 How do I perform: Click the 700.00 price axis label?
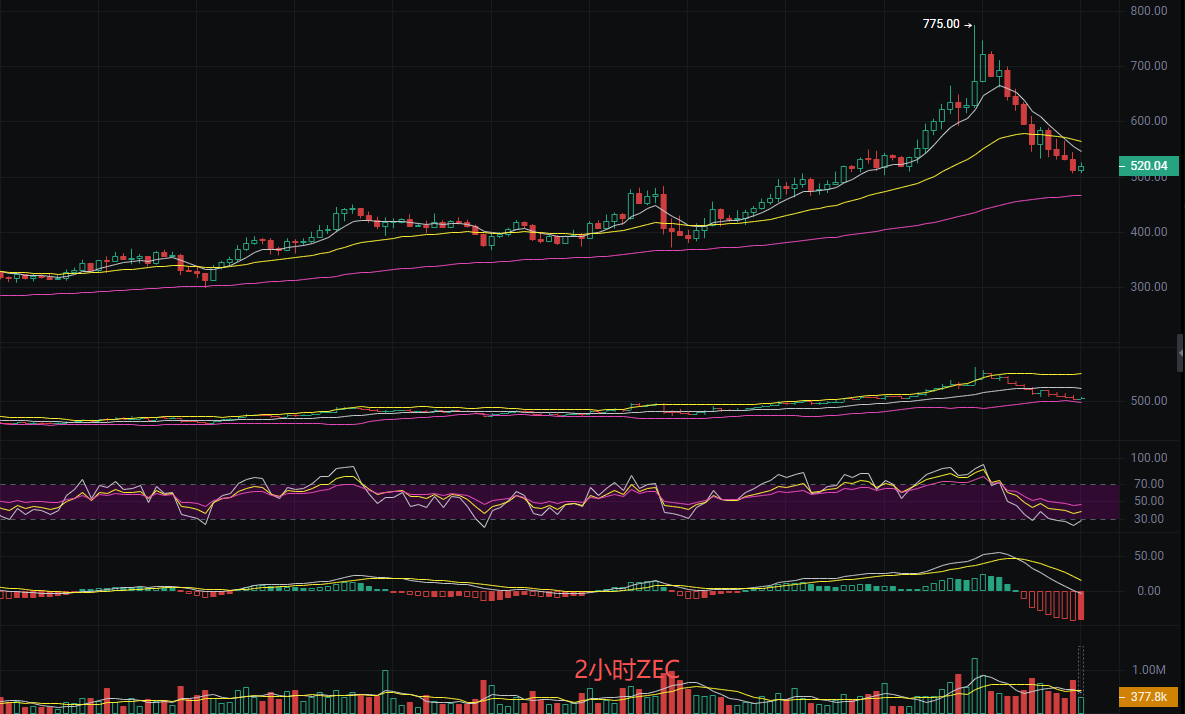pyautogui.click(x=1147, y=66)
